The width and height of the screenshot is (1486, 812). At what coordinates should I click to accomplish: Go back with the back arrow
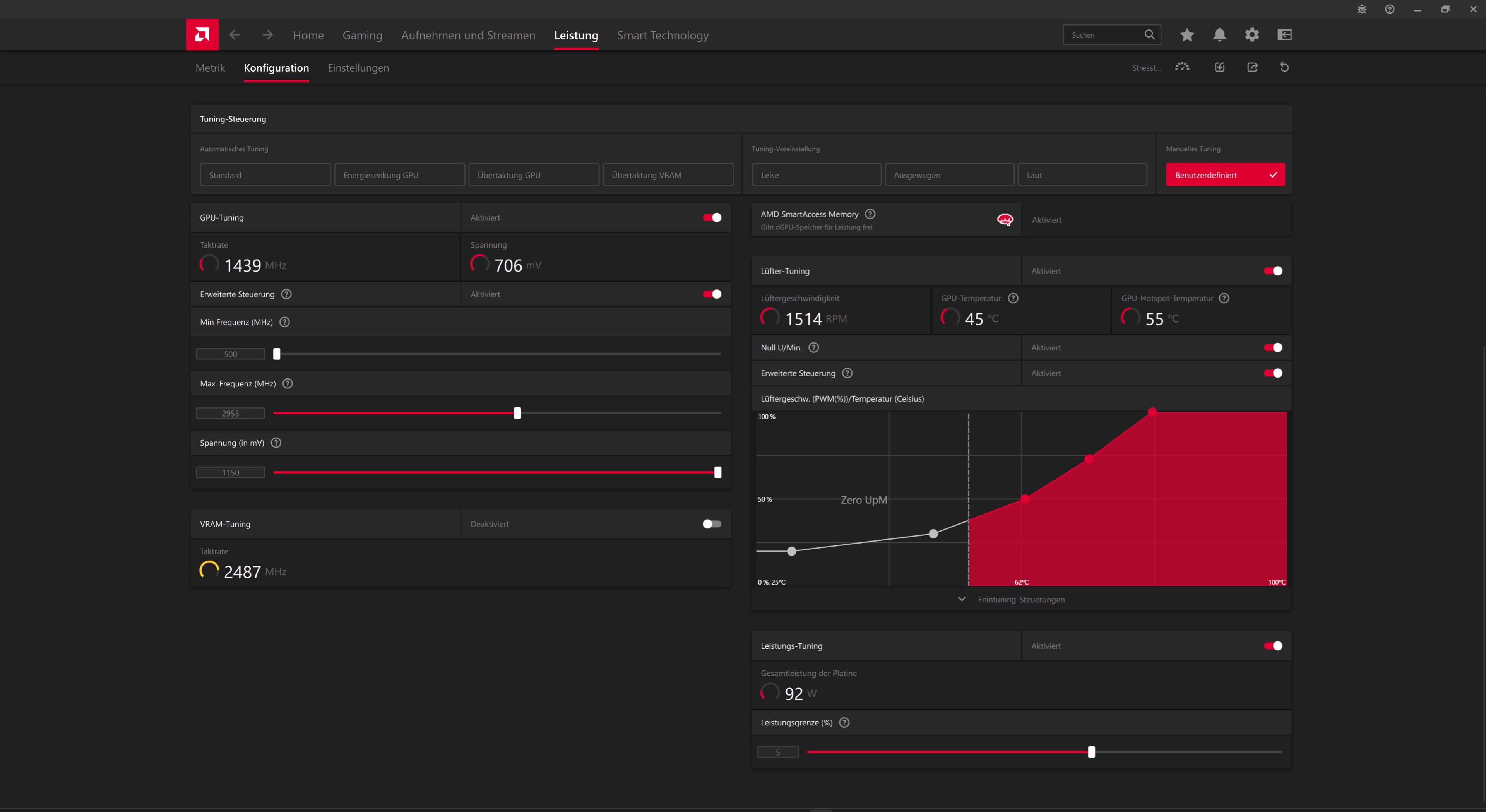(234, 34)
